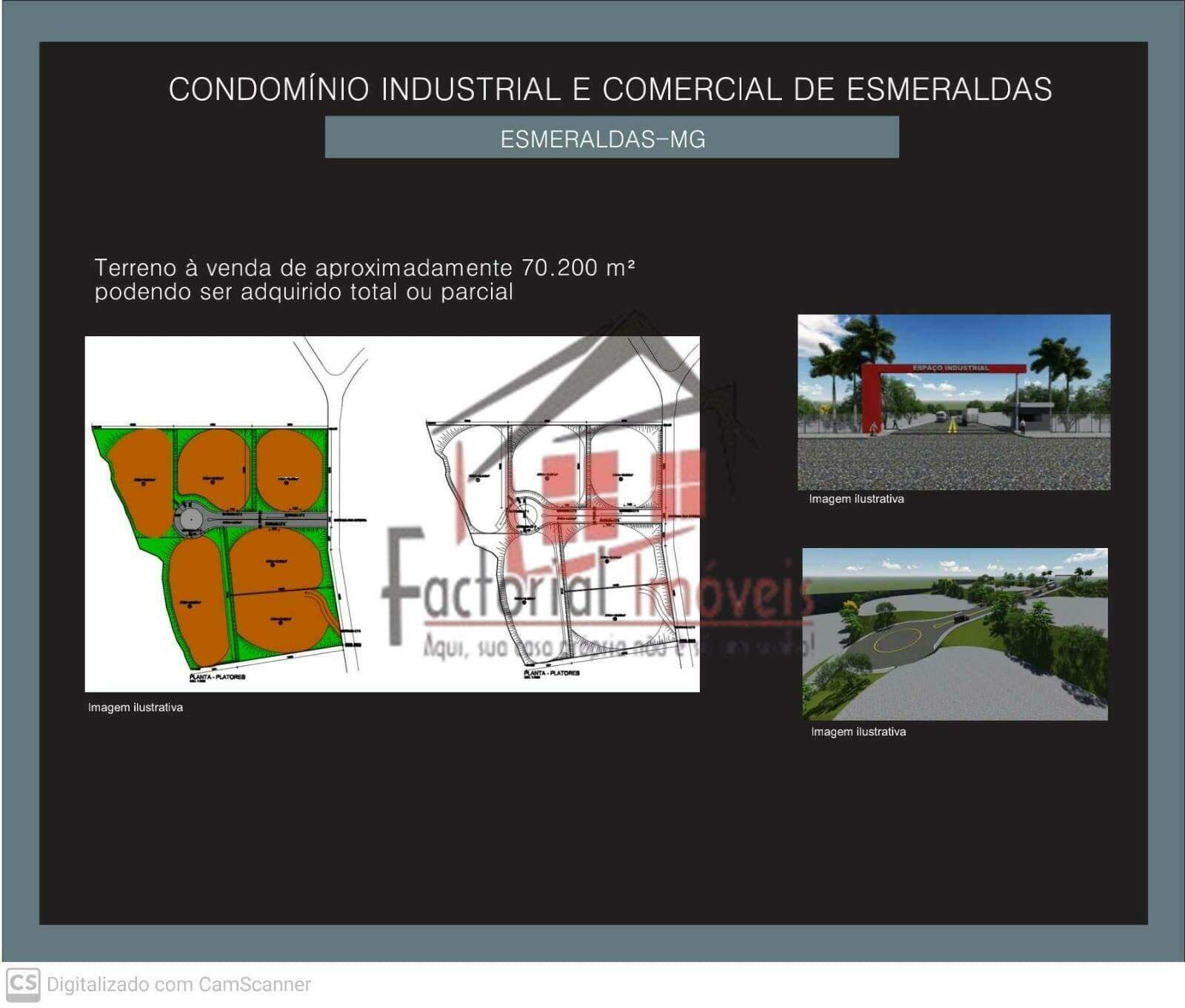Click 'Planta - Platores' label under colored plan
Screen dimensions: 1185x1008
coord(217,677)
